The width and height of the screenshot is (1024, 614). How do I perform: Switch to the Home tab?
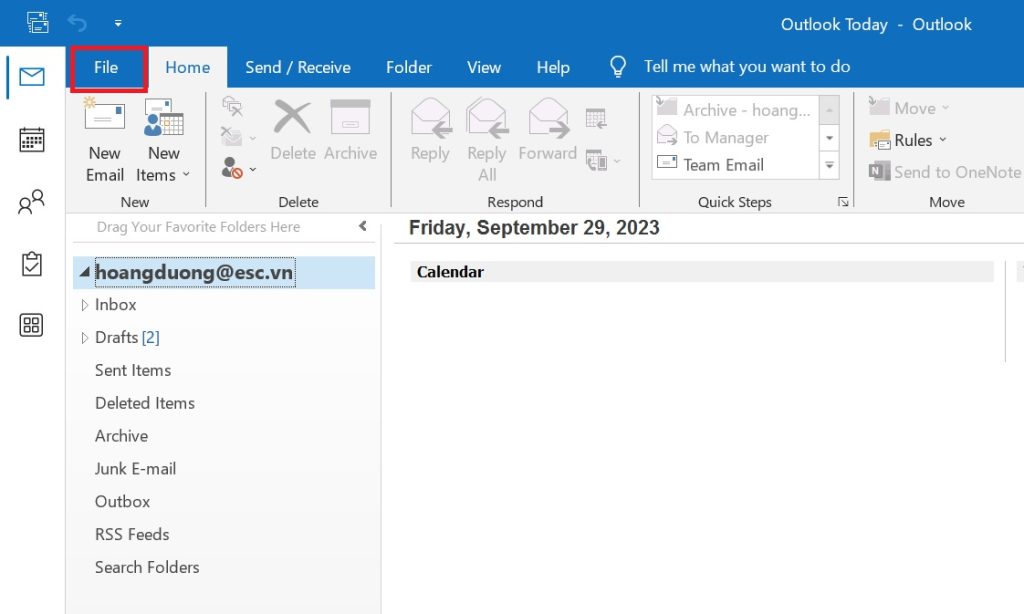(187, 67)
